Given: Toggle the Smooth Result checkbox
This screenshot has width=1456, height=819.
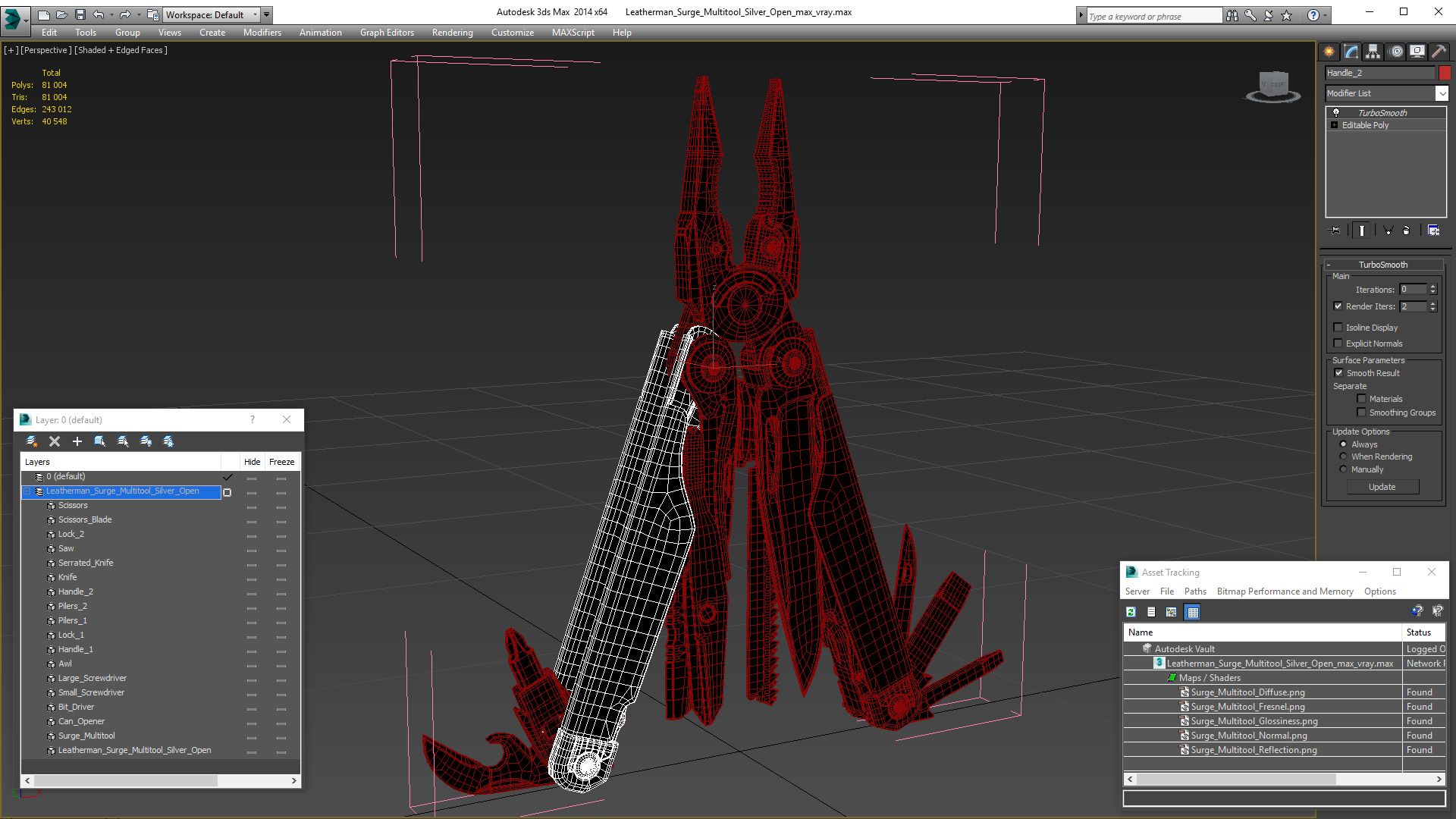Looking at the screenshot, I should coord(1338,373).
